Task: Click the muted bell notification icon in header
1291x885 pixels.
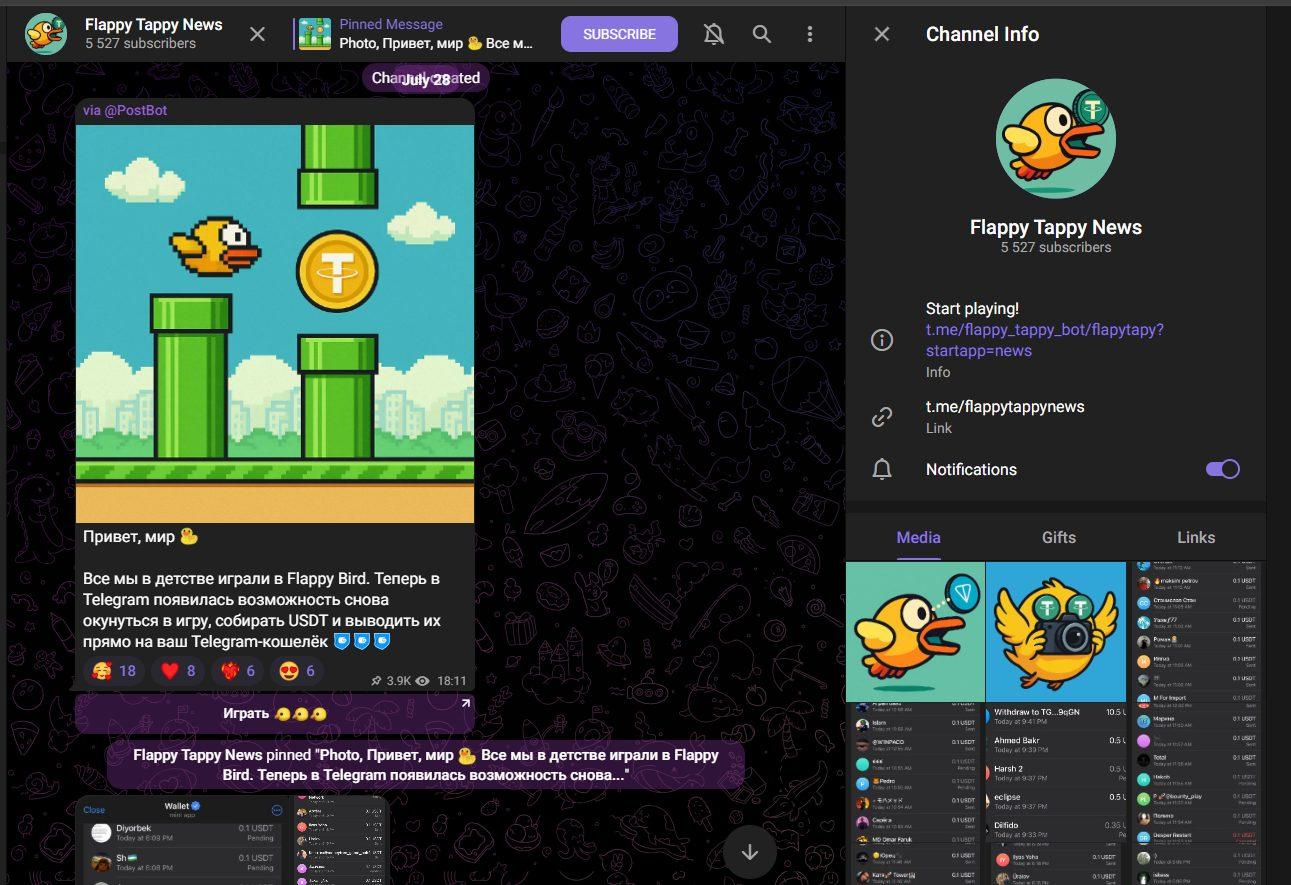Action: (x=714, y=34)
